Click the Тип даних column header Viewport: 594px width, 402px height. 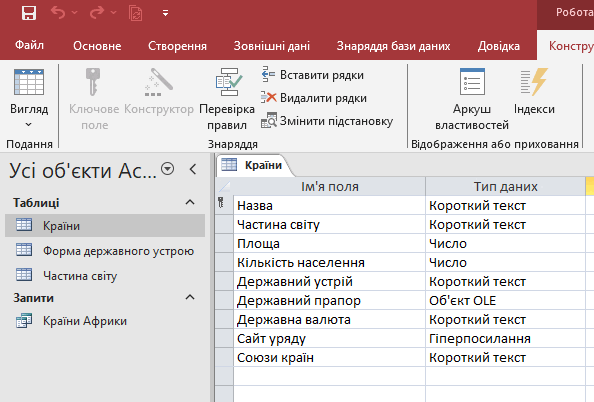click(x=505, y=186)
